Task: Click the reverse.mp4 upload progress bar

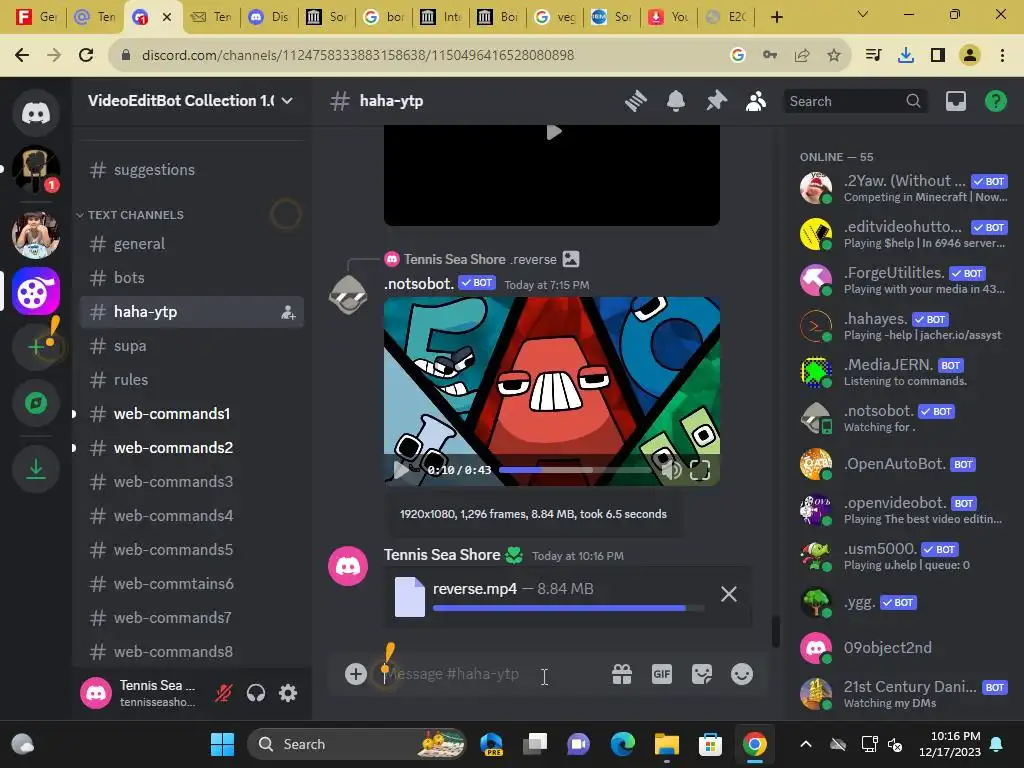Action: [x=568, y=608]
